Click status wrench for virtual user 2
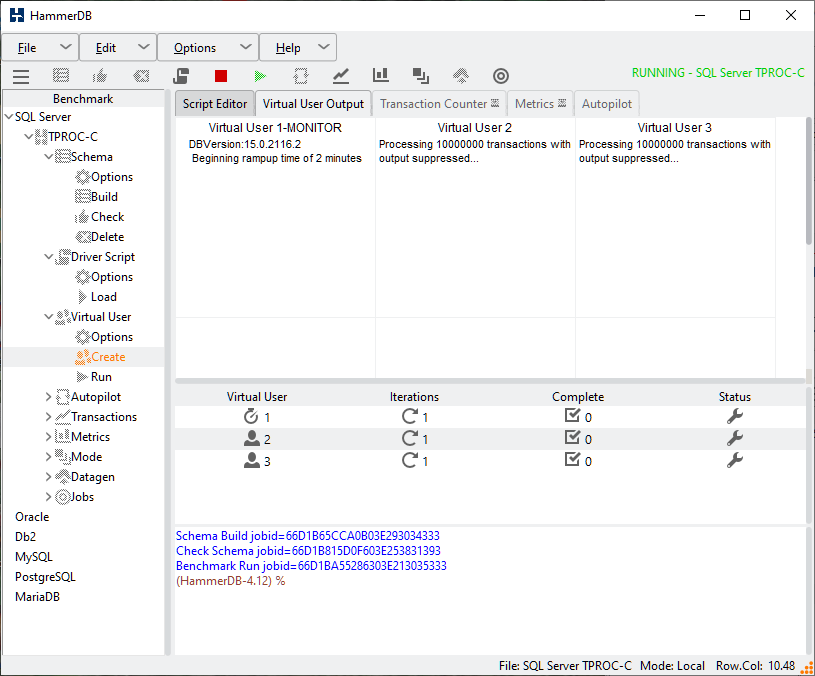Viewport: 815px width, 676px height. (734, 438)
